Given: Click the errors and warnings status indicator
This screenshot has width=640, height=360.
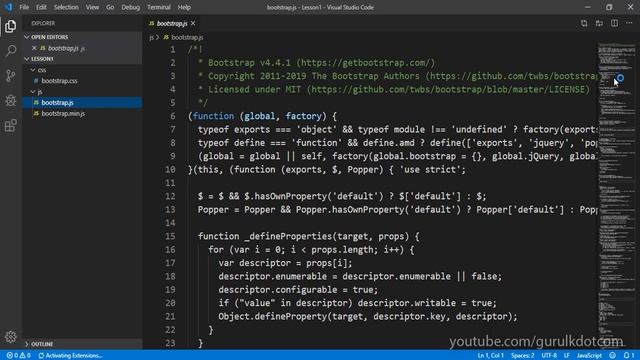Looking at the screenshot, I should pyautogui.click(x=18, y=356).
